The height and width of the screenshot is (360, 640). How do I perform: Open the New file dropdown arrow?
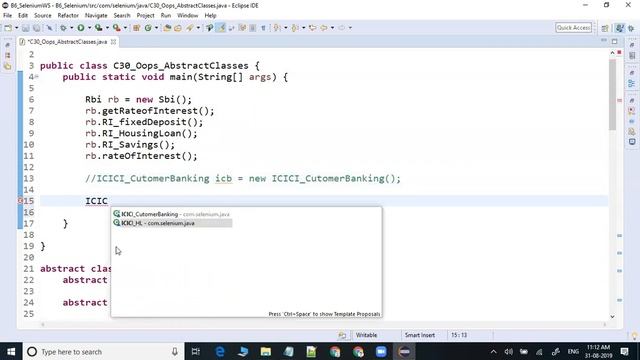click(16, 28)
